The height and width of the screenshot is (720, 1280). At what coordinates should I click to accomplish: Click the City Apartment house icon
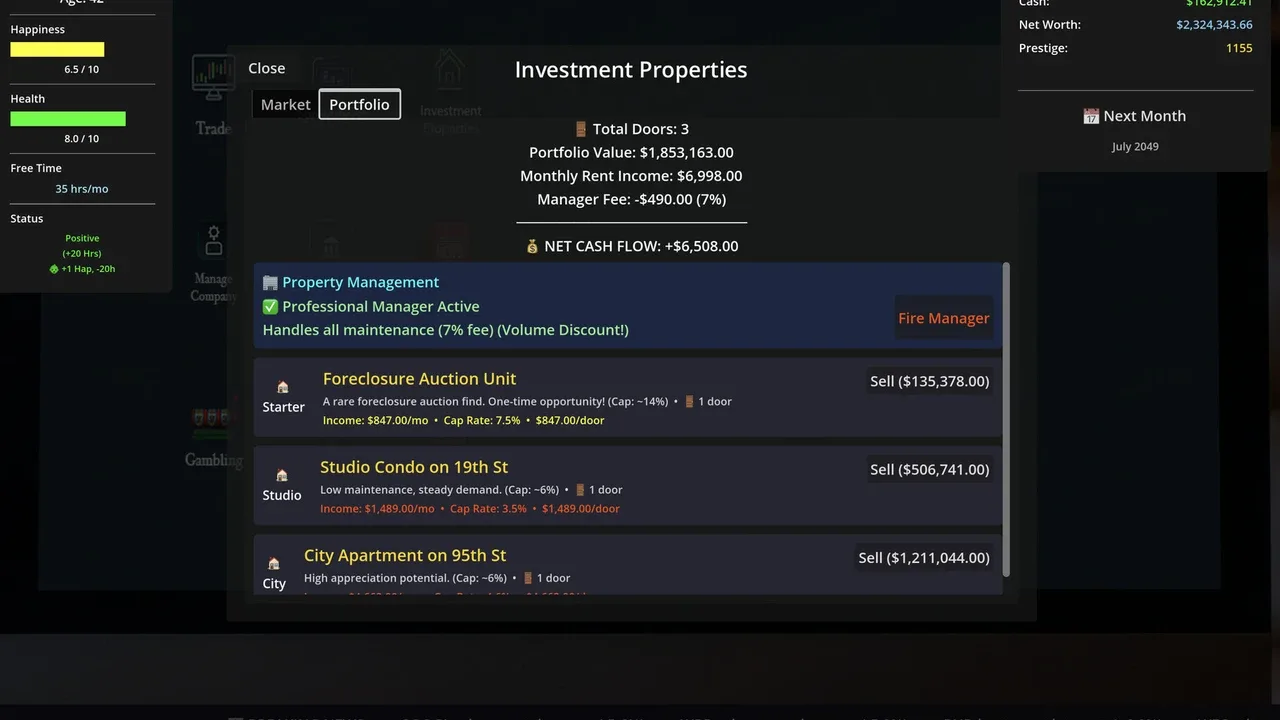point(274,563)
